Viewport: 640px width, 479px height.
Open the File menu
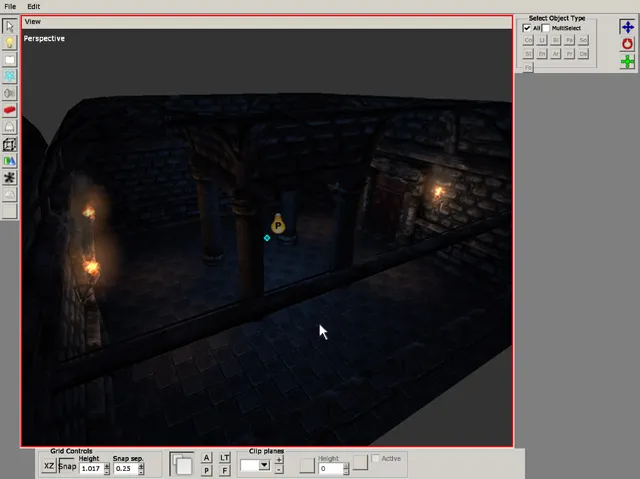10,6
